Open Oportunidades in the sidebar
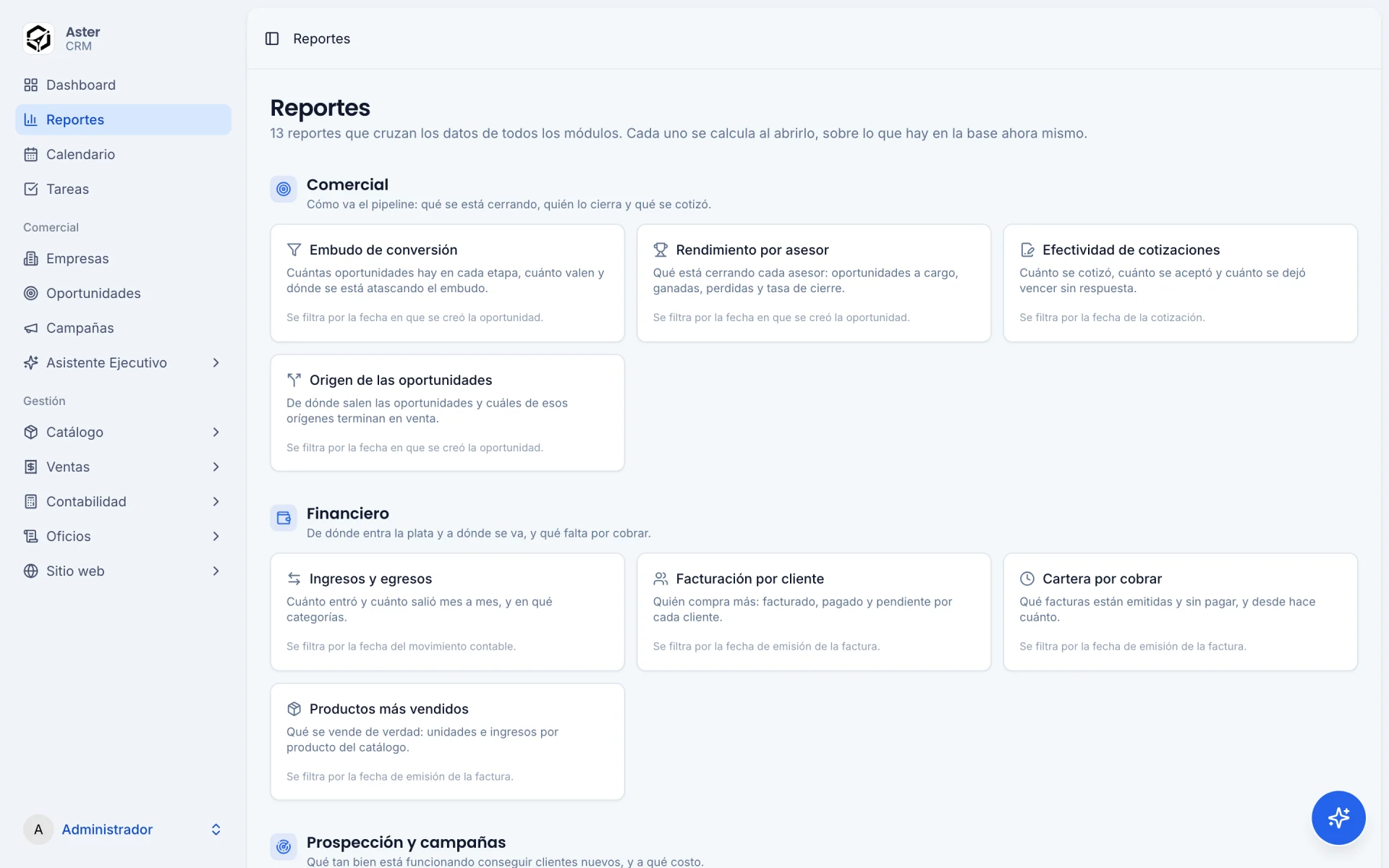The width and height of the screenshot is (1389, 868). 123,293
